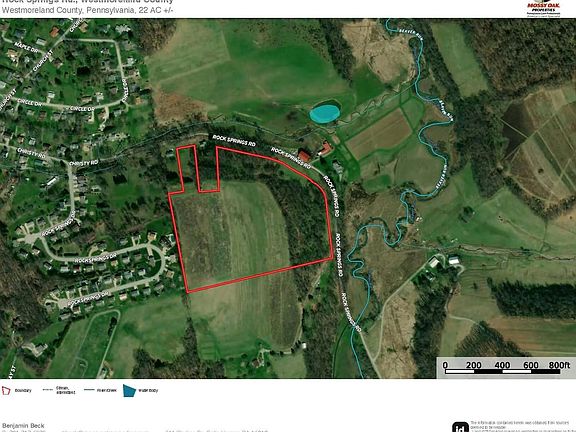Click the River/Creek legend line symbol
The image size is (576, 432).
click(x=89, y=390)
